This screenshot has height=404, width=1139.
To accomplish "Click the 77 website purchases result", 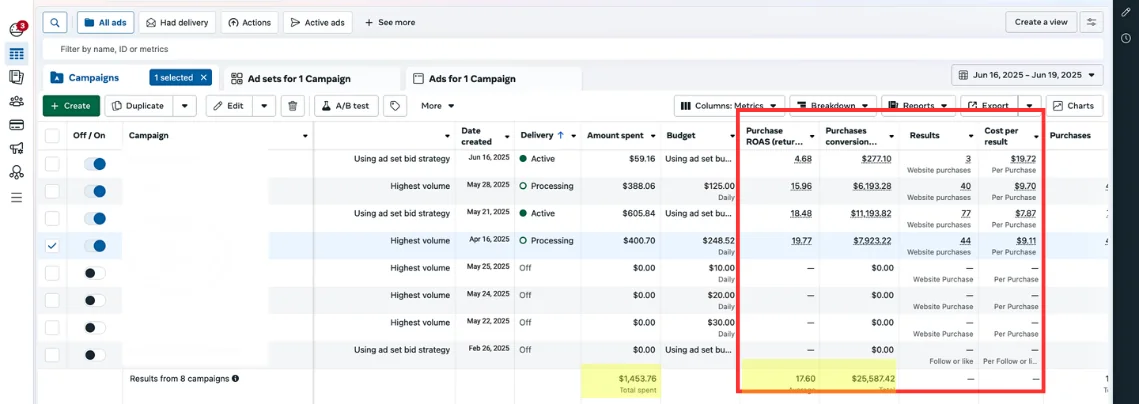I will (x=965, y=214).
